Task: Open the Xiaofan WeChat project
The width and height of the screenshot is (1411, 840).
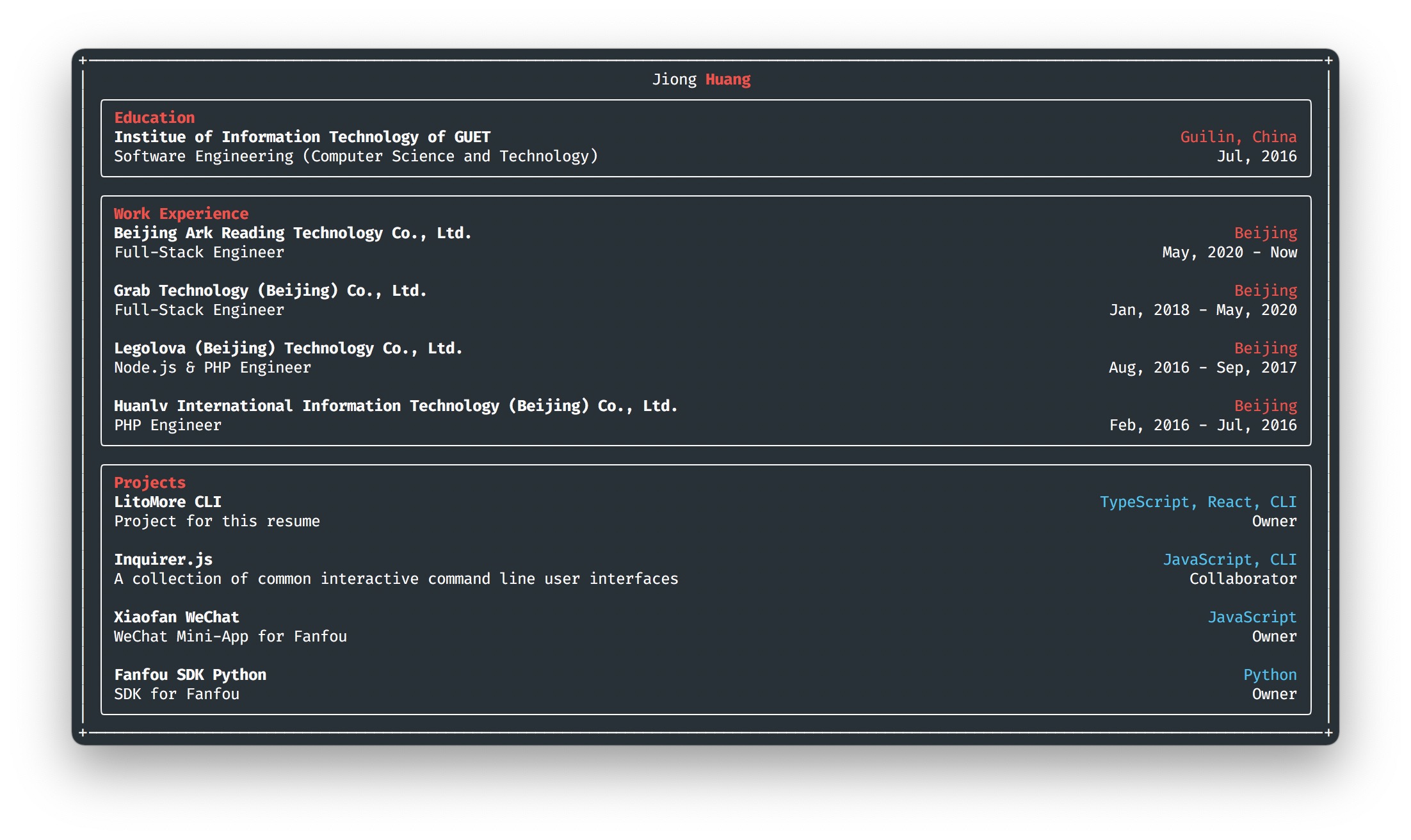Action: point(177,617)
